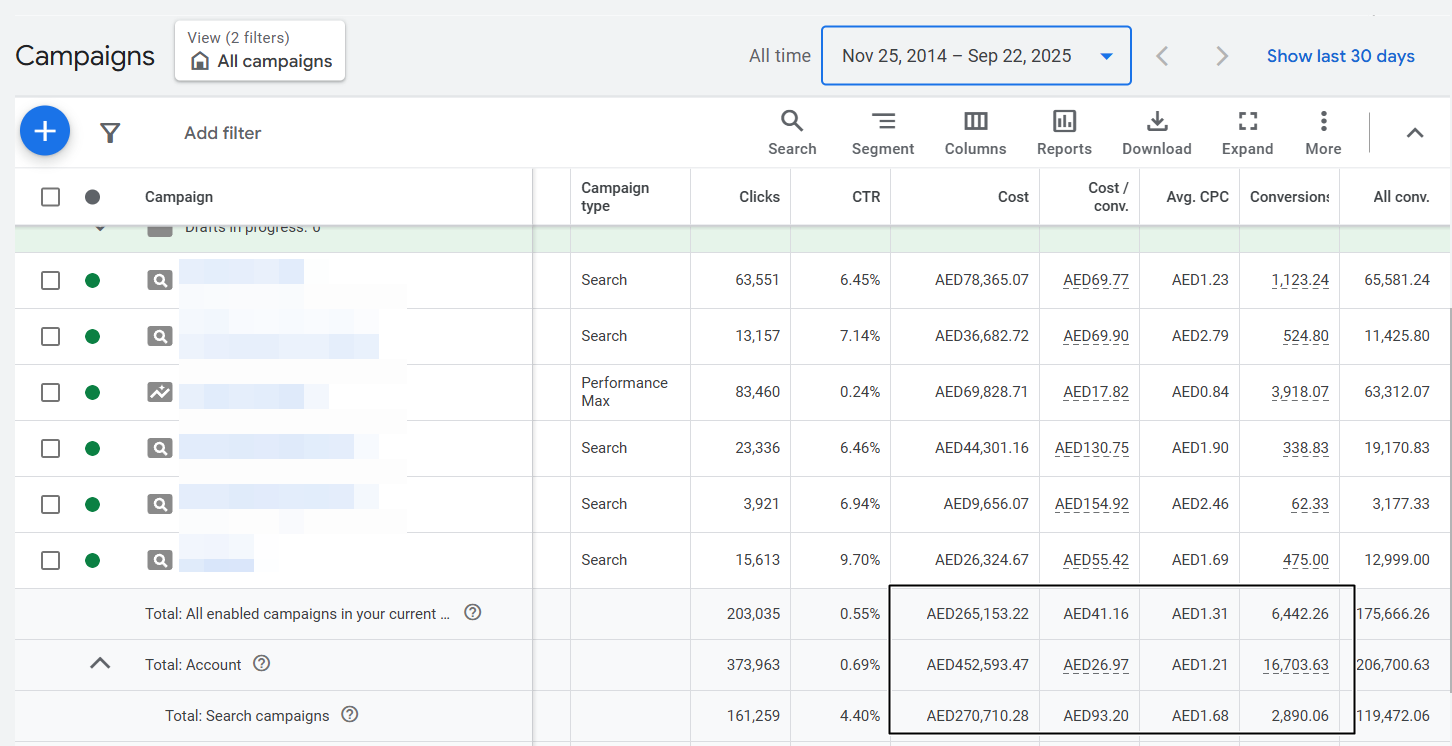Open the Segment tool
This screenshot has width=1452, height=746.
pos(882,133)
